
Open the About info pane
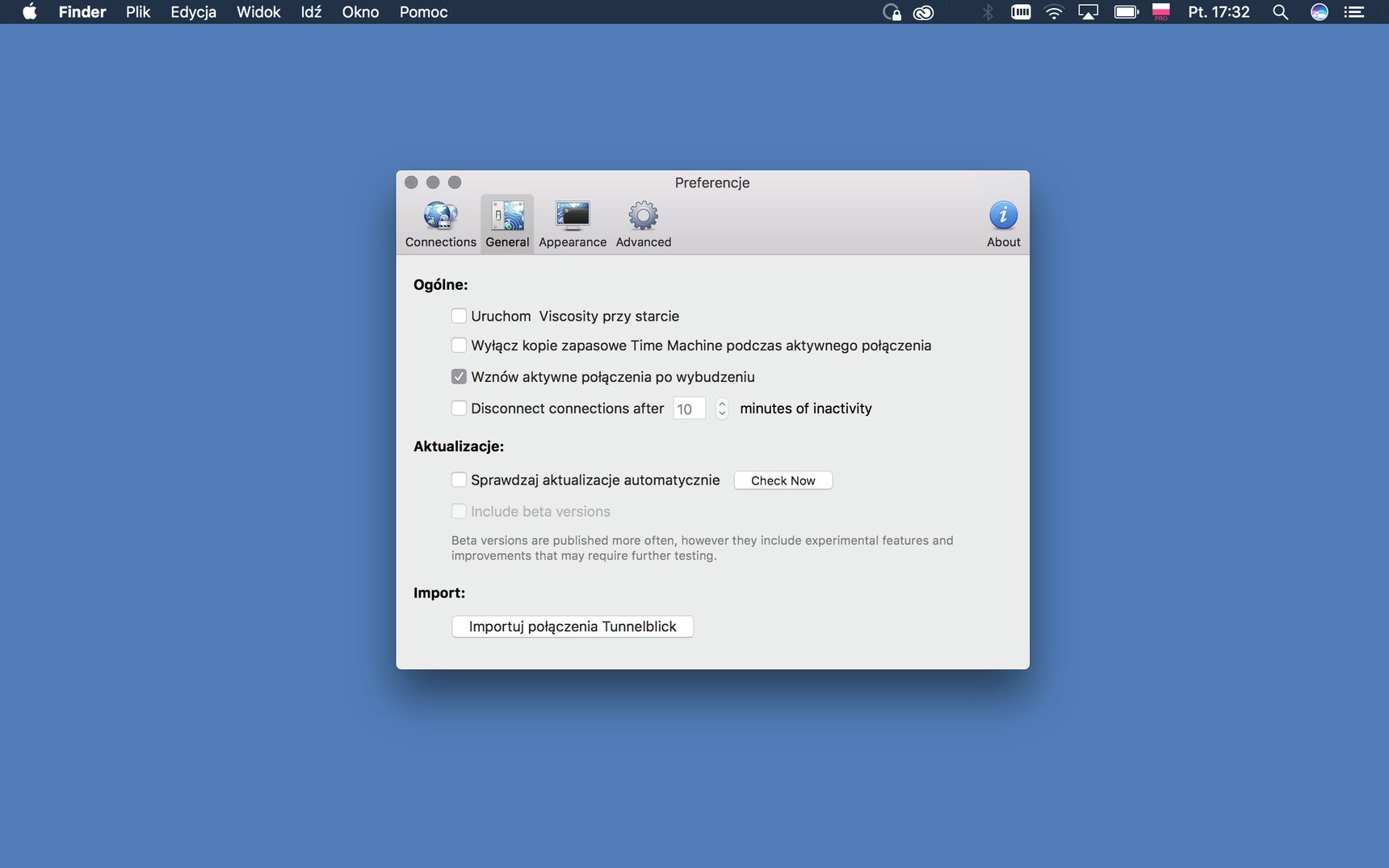click(x=1003, y=224)
